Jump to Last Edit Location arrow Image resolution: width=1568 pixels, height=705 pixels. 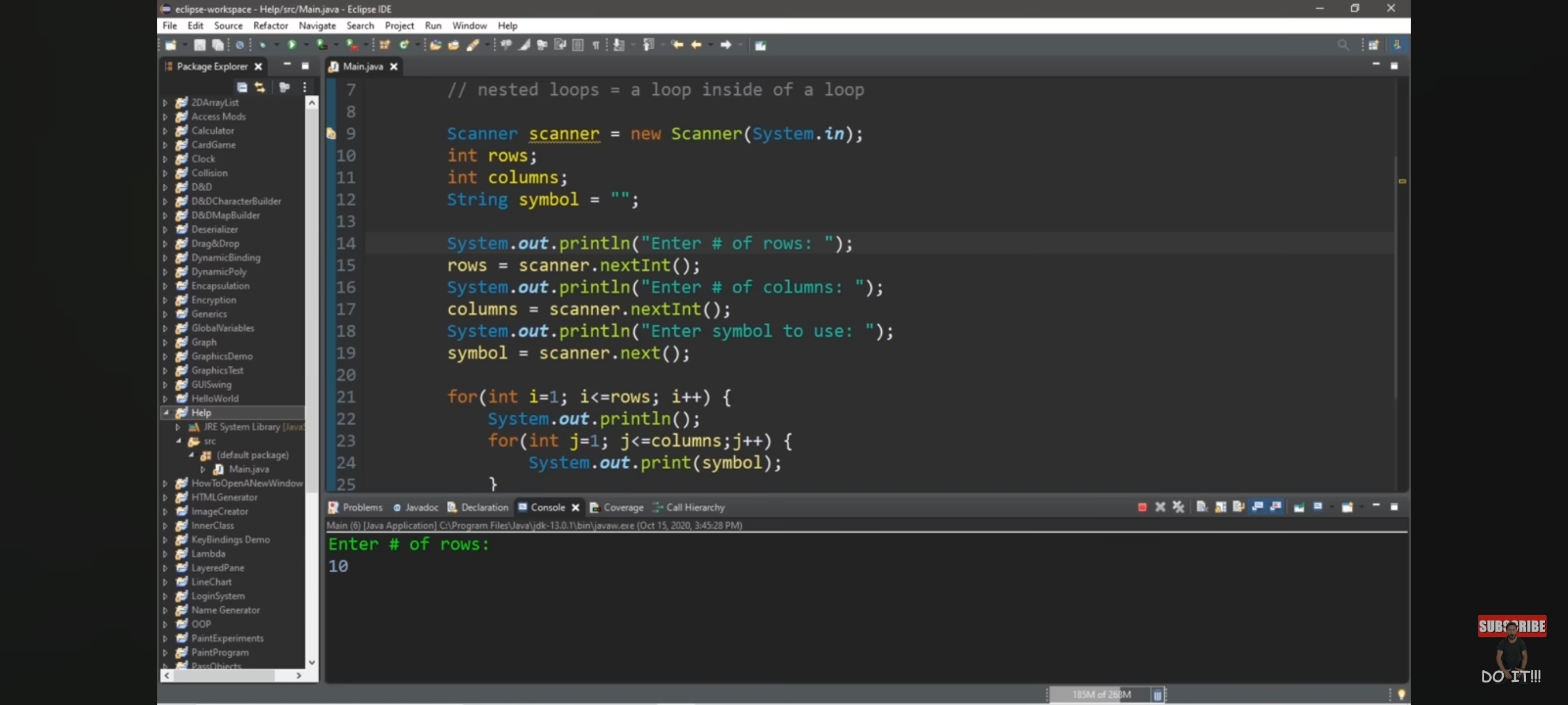pos(678,45)
